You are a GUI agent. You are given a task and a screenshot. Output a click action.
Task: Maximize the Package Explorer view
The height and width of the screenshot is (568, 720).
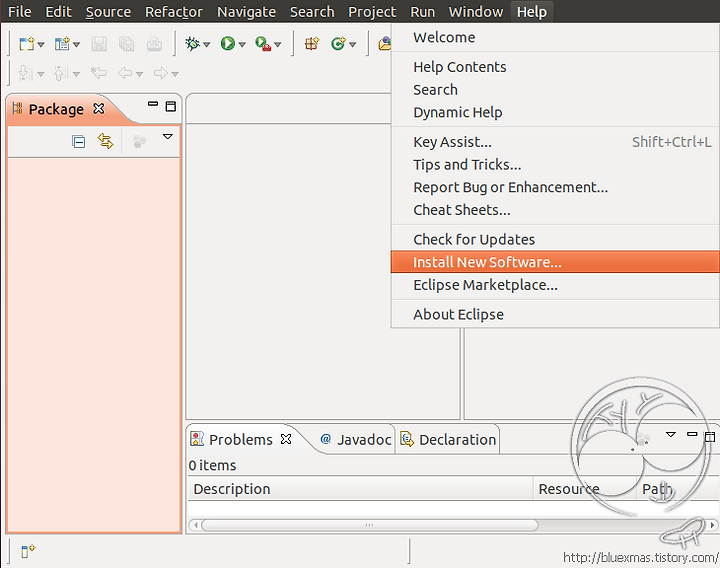171,107
